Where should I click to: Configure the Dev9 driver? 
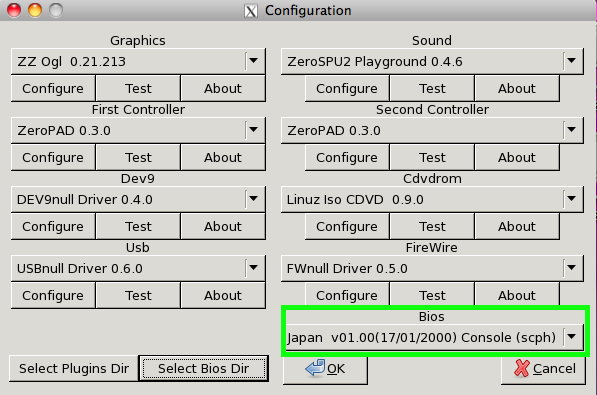point(53,226)
